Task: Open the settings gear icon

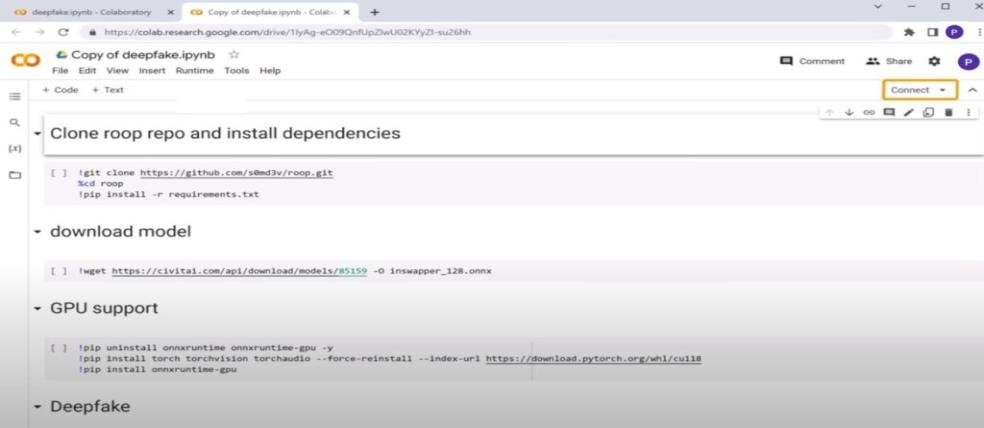Action: point(935,61)
